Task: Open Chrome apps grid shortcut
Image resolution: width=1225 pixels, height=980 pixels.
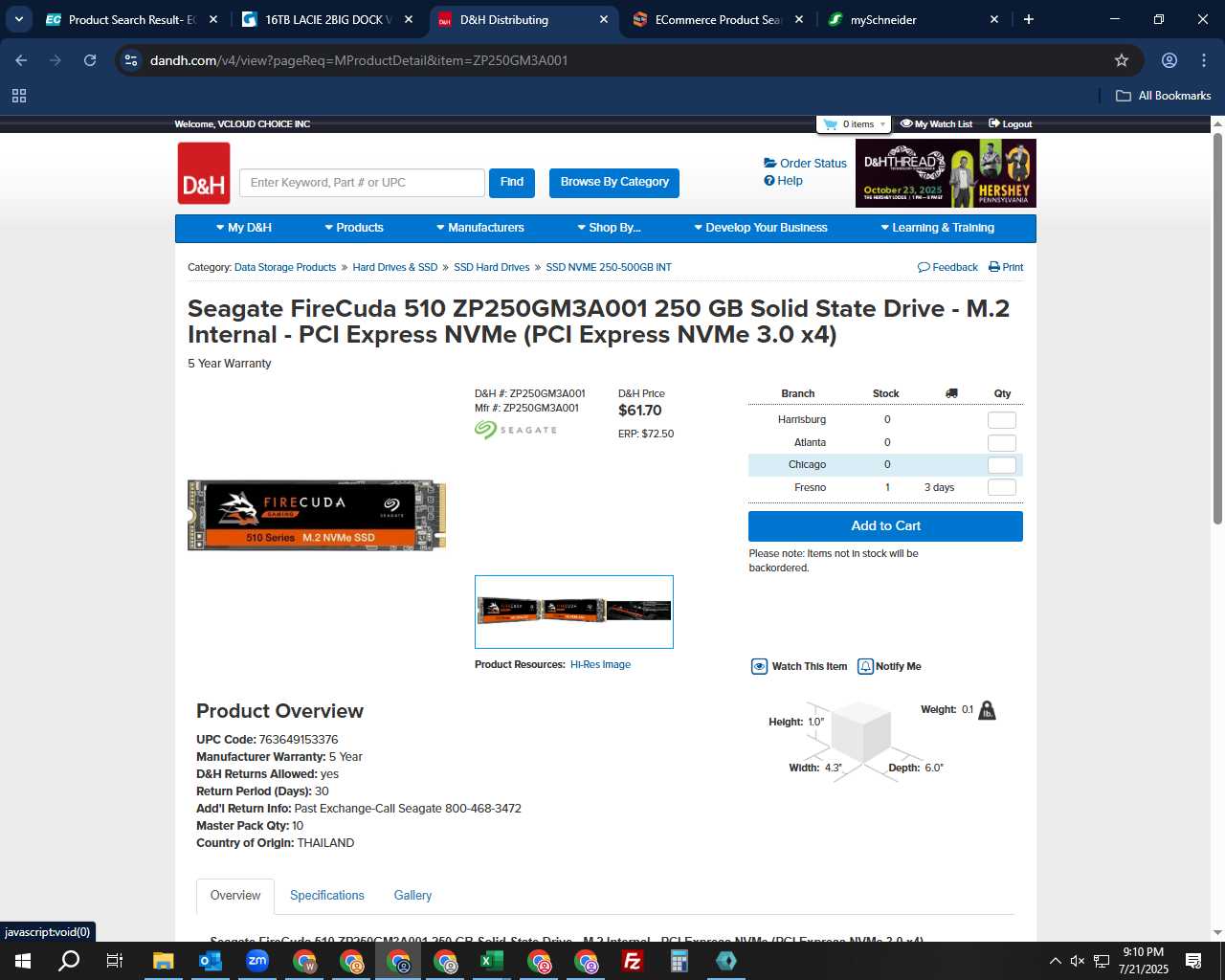Action: [19, 96]
